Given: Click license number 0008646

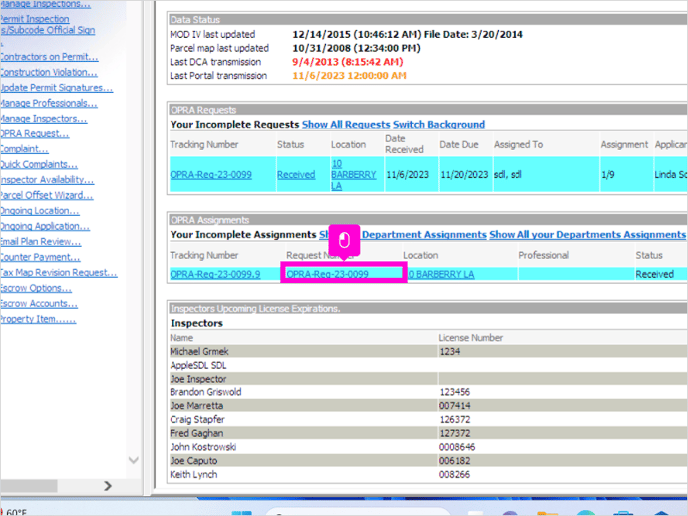Looking at the screenshot, I should click(457, 447).
